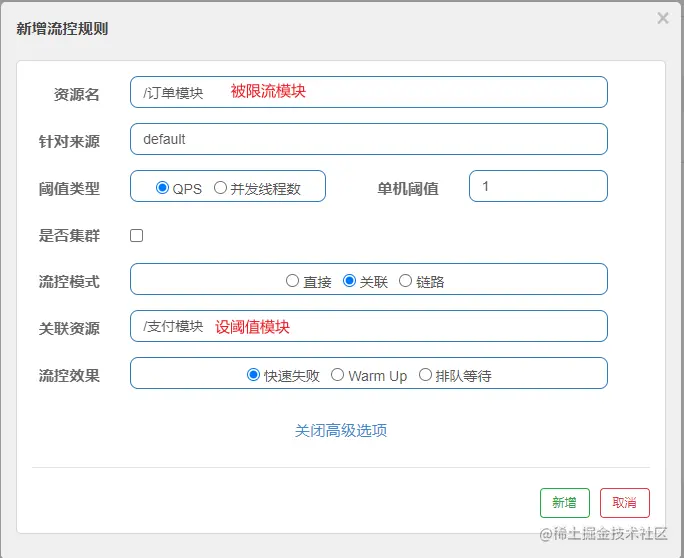Collapse options via 关闭高级选项 link

coord(341,431)
